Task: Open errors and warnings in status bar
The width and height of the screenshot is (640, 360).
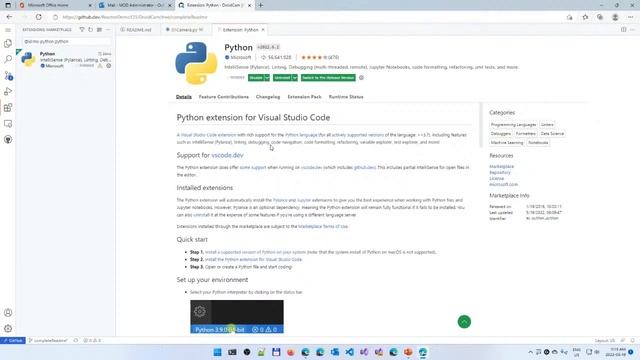Action: 92,340
